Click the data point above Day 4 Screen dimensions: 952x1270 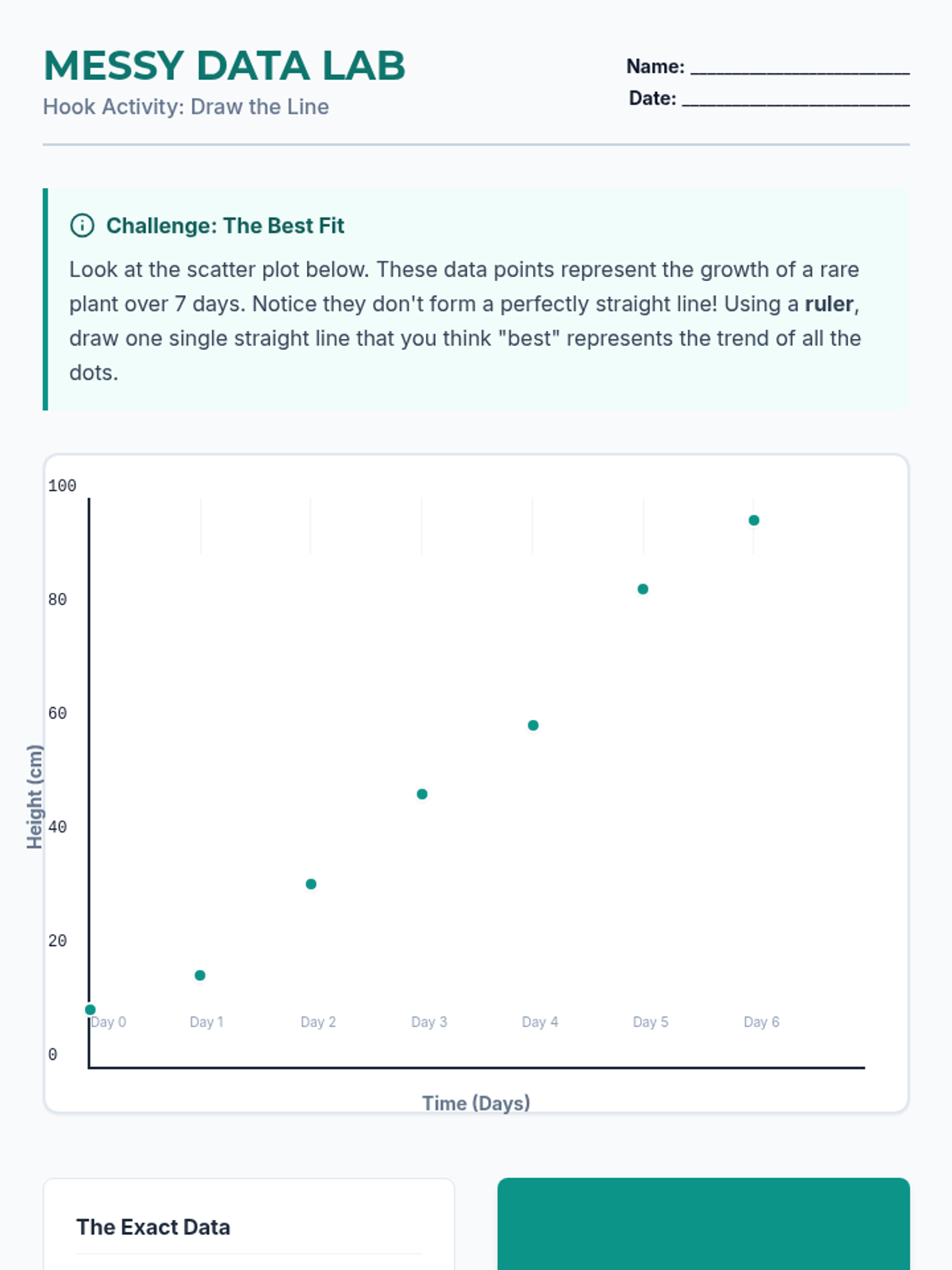[x=533, y=725]
